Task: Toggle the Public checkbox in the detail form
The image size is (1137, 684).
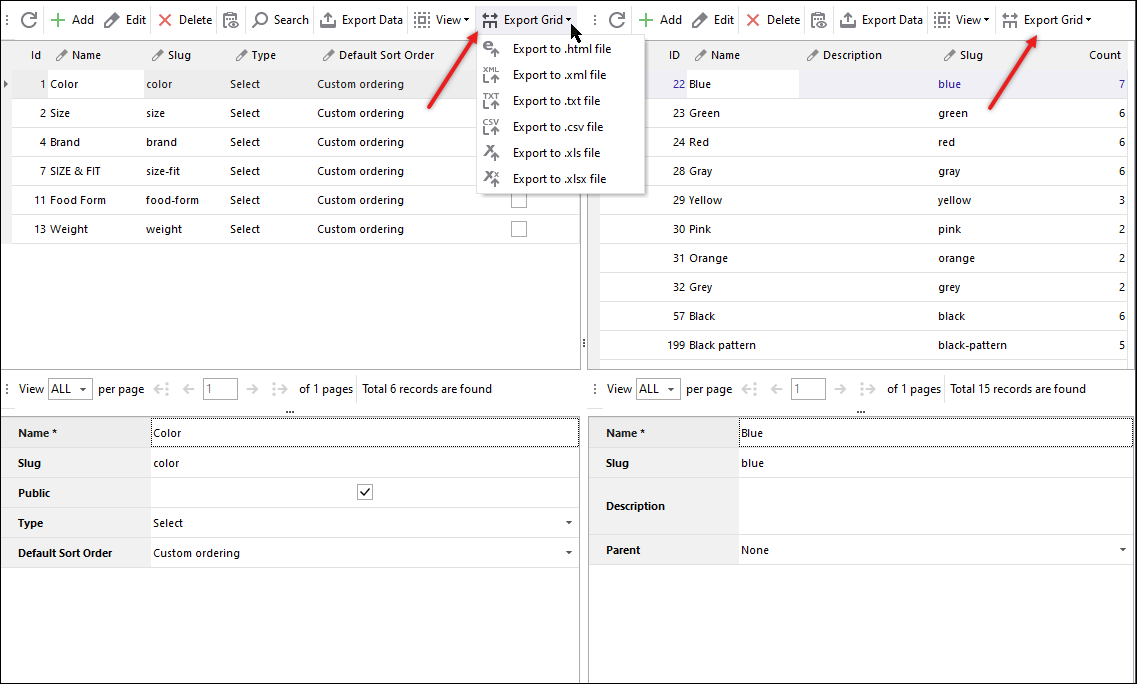Action: pyautogui.click(x=365, y=491)
